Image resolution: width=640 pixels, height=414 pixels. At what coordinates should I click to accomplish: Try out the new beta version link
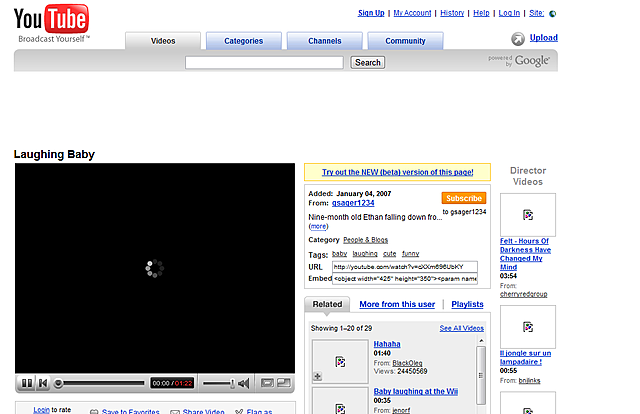tap(398, 172)
